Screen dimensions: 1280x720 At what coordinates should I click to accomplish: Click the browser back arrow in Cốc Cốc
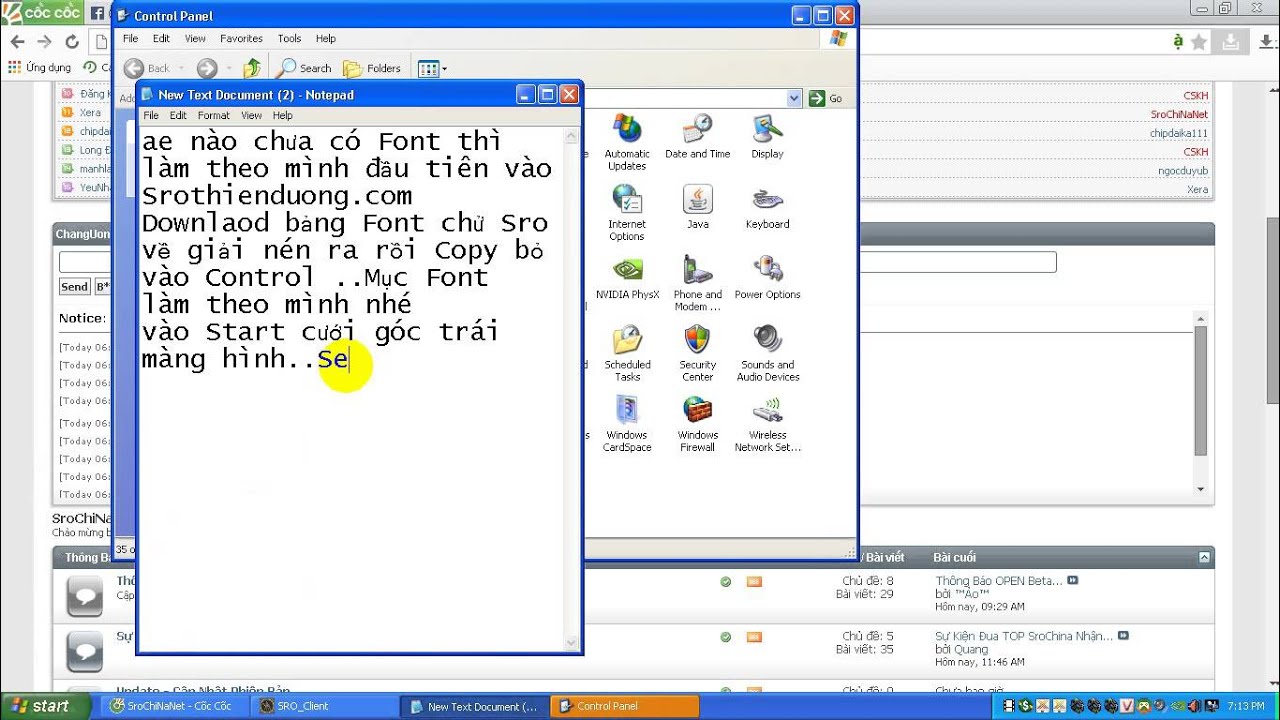coord(17,41)
